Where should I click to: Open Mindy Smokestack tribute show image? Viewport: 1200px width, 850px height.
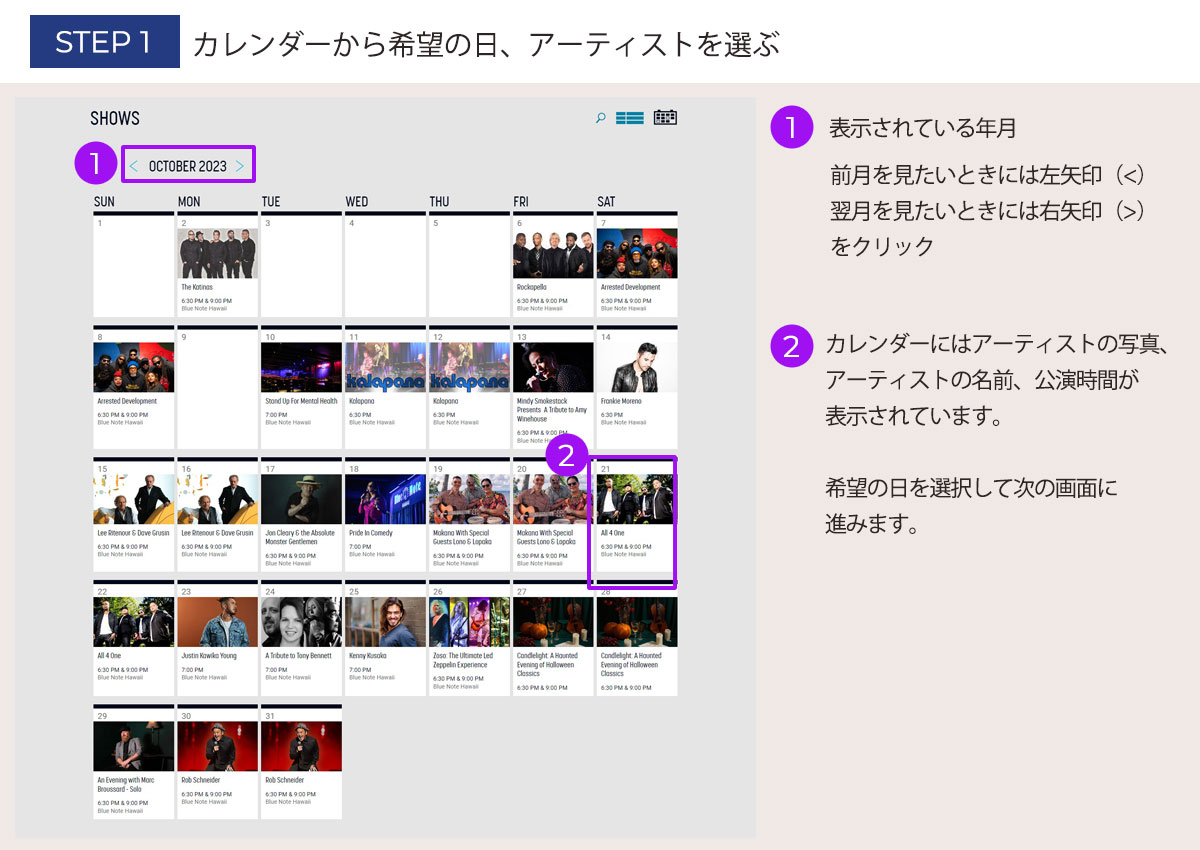[x=553, y=367]
